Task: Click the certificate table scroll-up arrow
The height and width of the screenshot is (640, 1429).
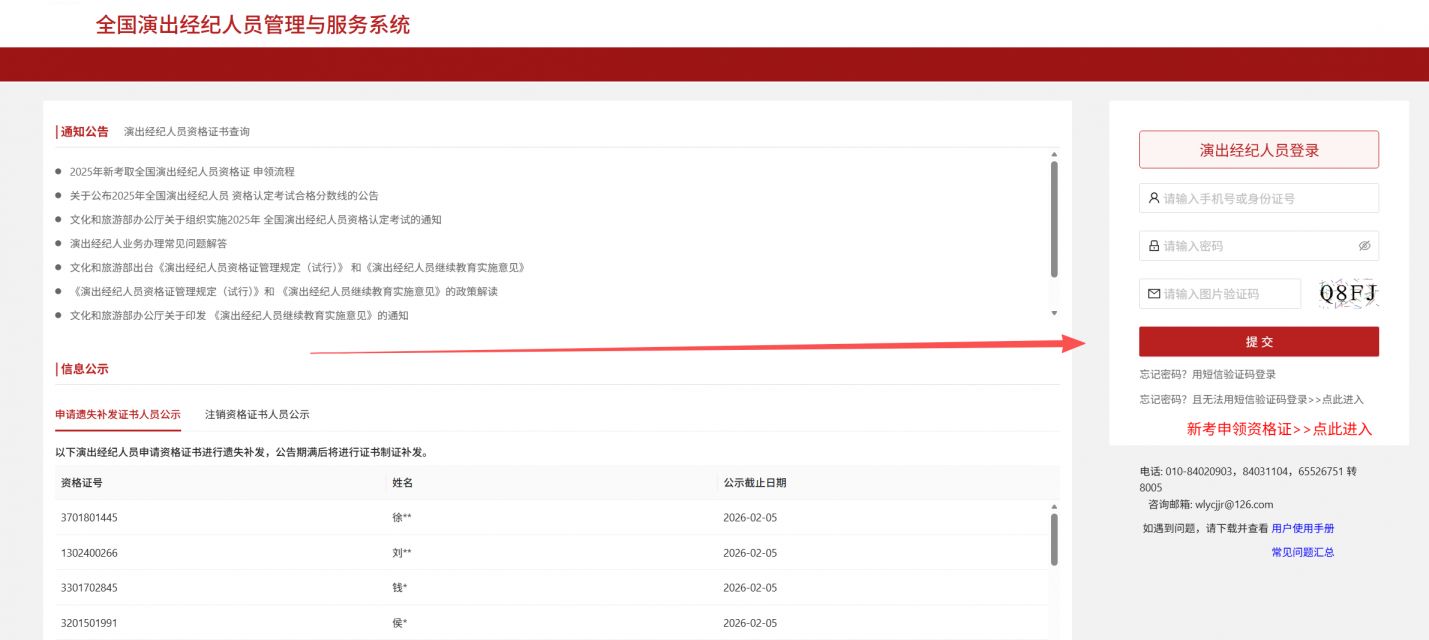Action: 1054,507
